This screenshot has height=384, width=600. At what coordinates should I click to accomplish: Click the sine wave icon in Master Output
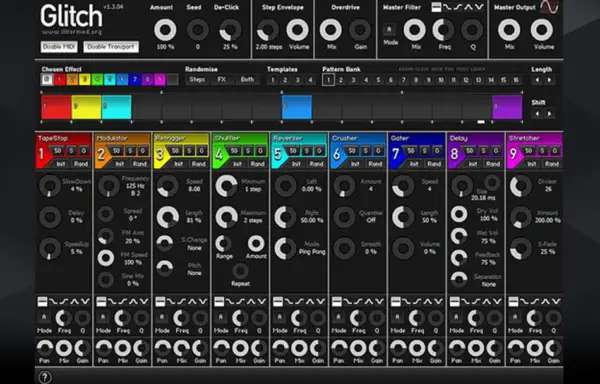(549, 7)
